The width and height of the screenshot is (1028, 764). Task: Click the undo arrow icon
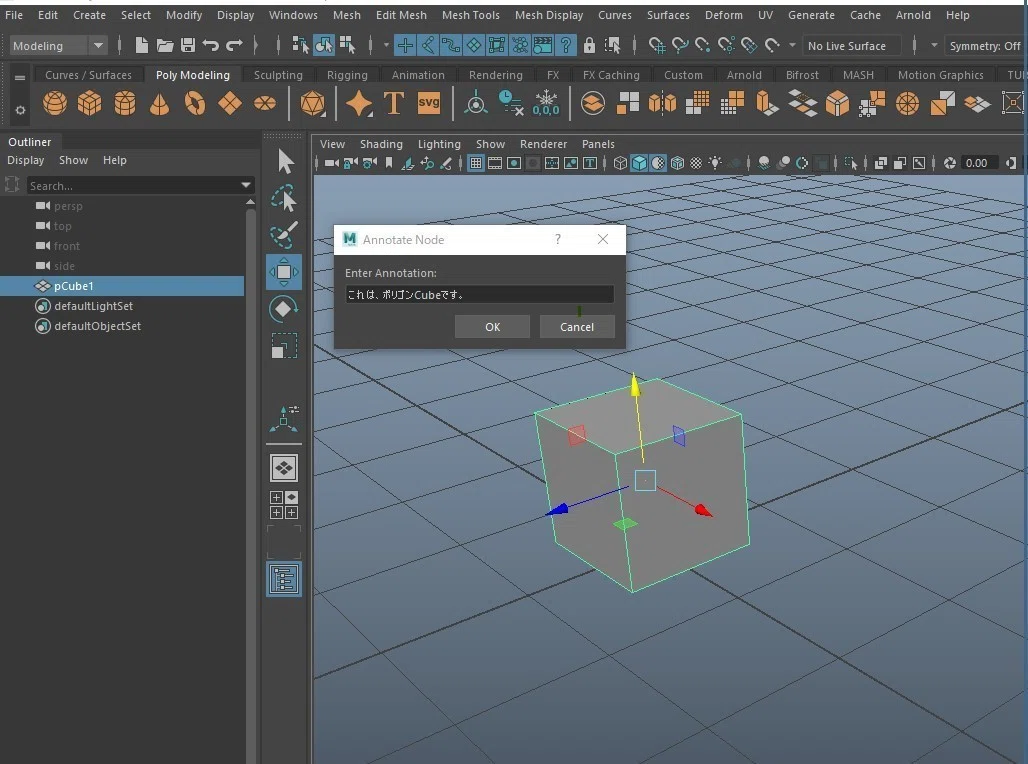(210, 45)
